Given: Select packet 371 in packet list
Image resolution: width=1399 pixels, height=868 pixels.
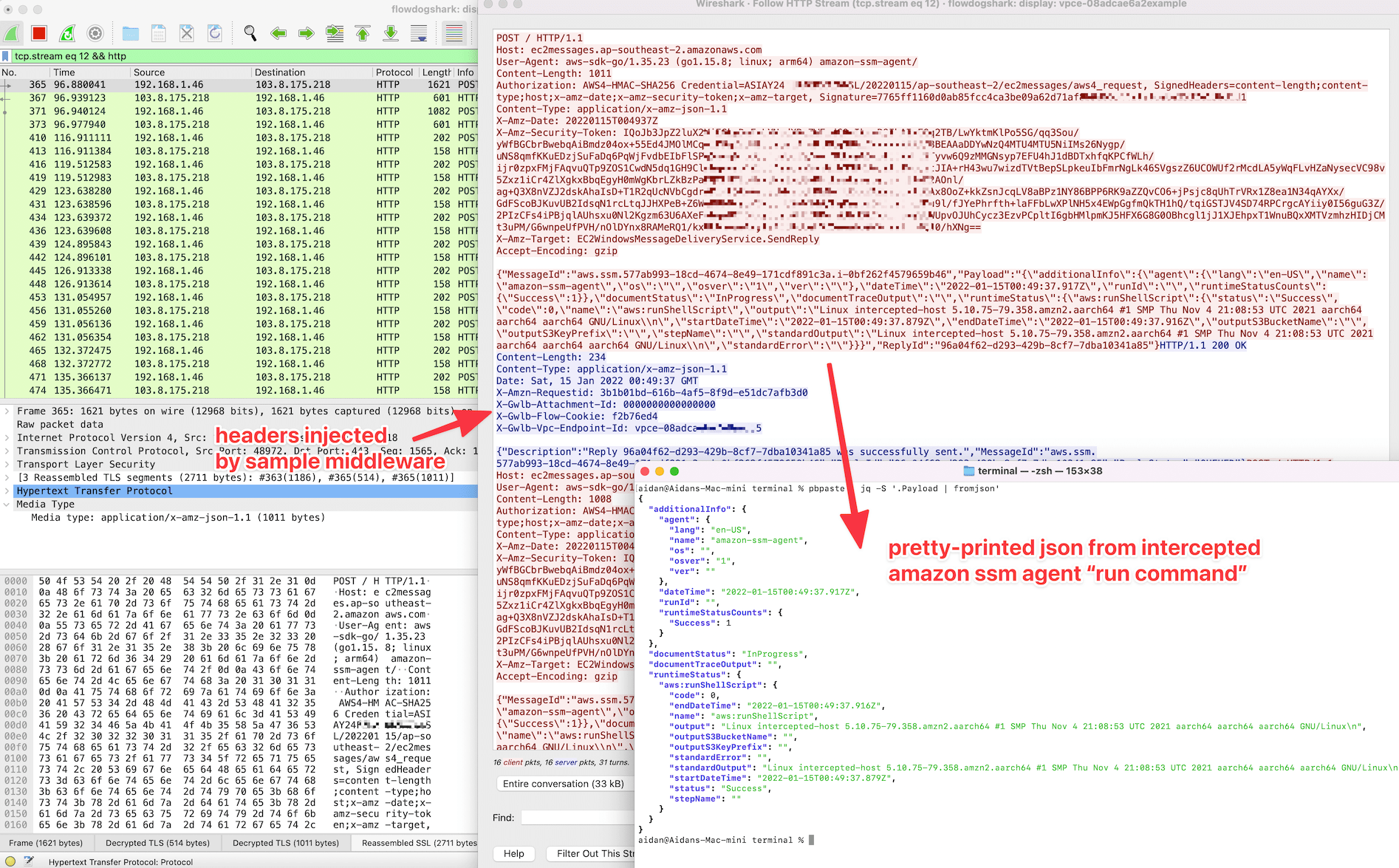Looking at the screenshot, I should (x=239, y=112).
